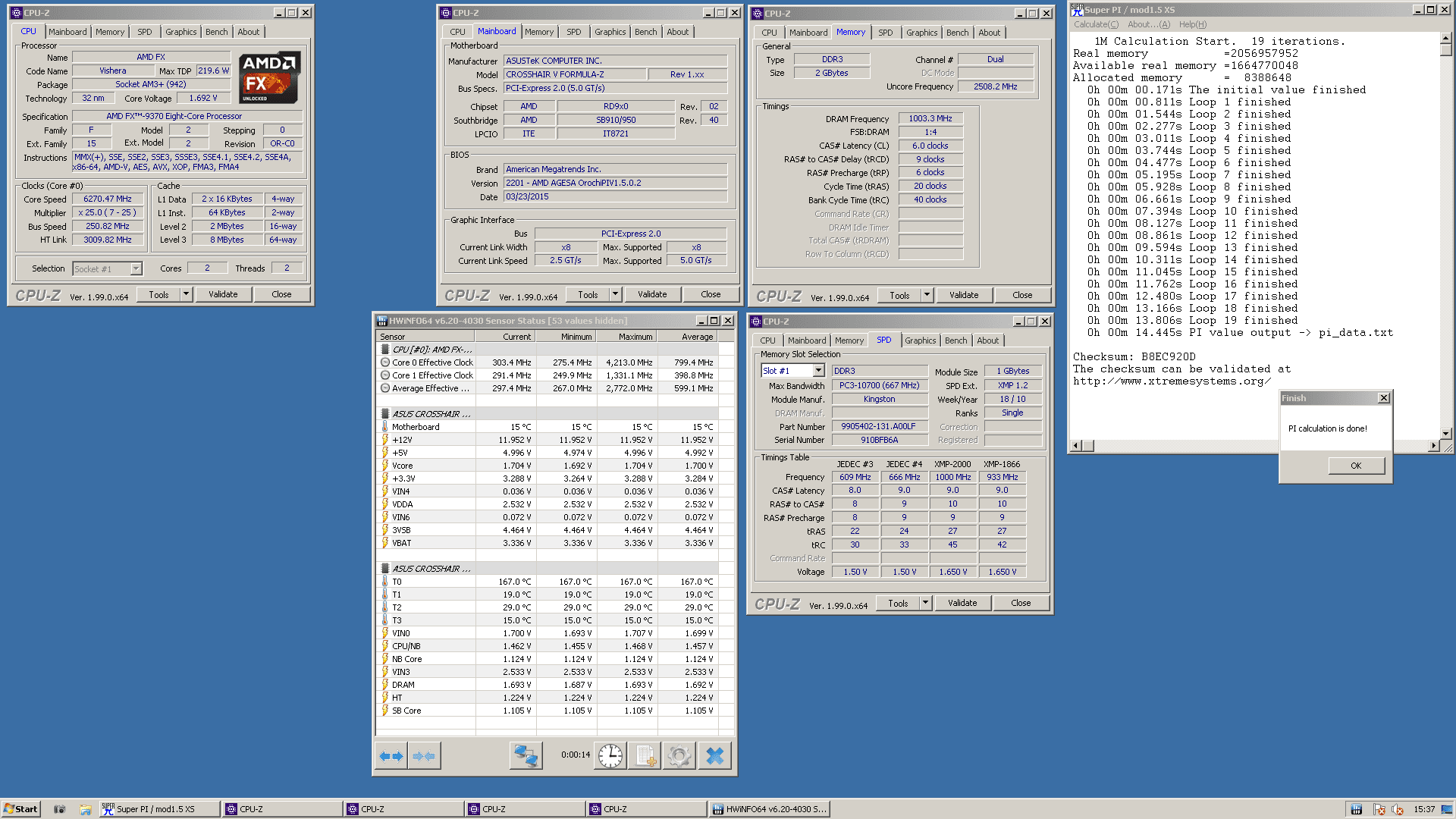
Task: Click Close button in CPU-Z SPD window
Action: tap(1021, 603)
